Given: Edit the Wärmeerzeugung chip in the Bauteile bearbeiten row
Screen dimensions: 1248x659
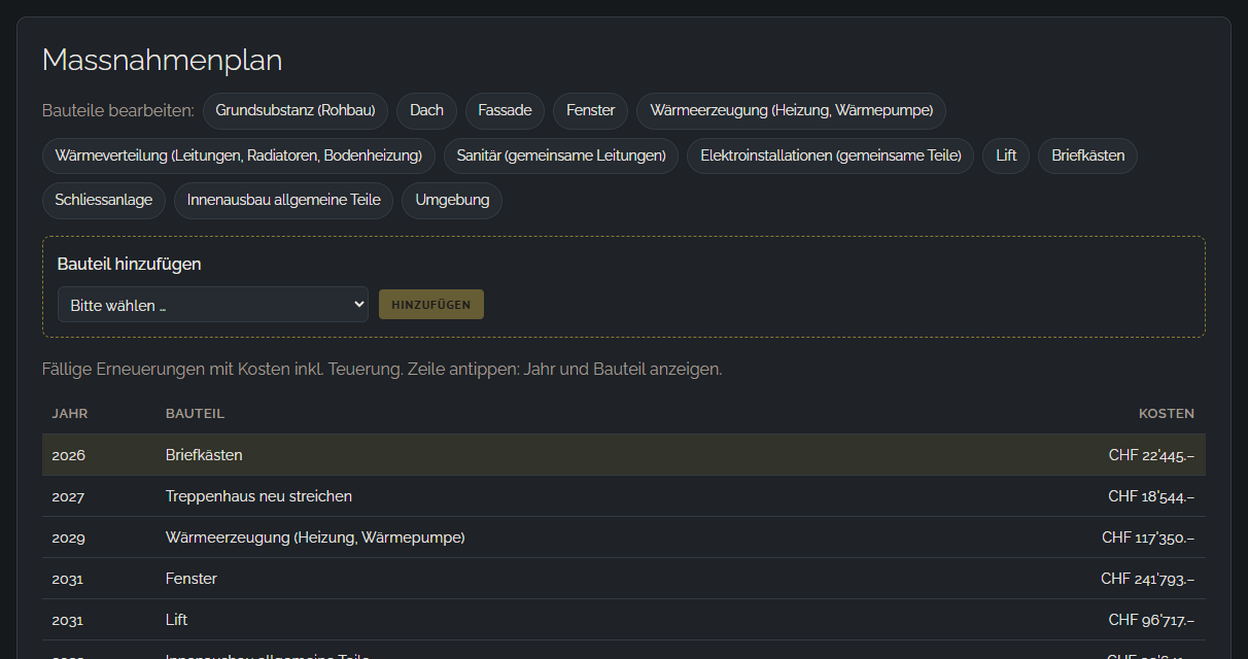Looking at the screenshot, I should [x=791, y=110].
